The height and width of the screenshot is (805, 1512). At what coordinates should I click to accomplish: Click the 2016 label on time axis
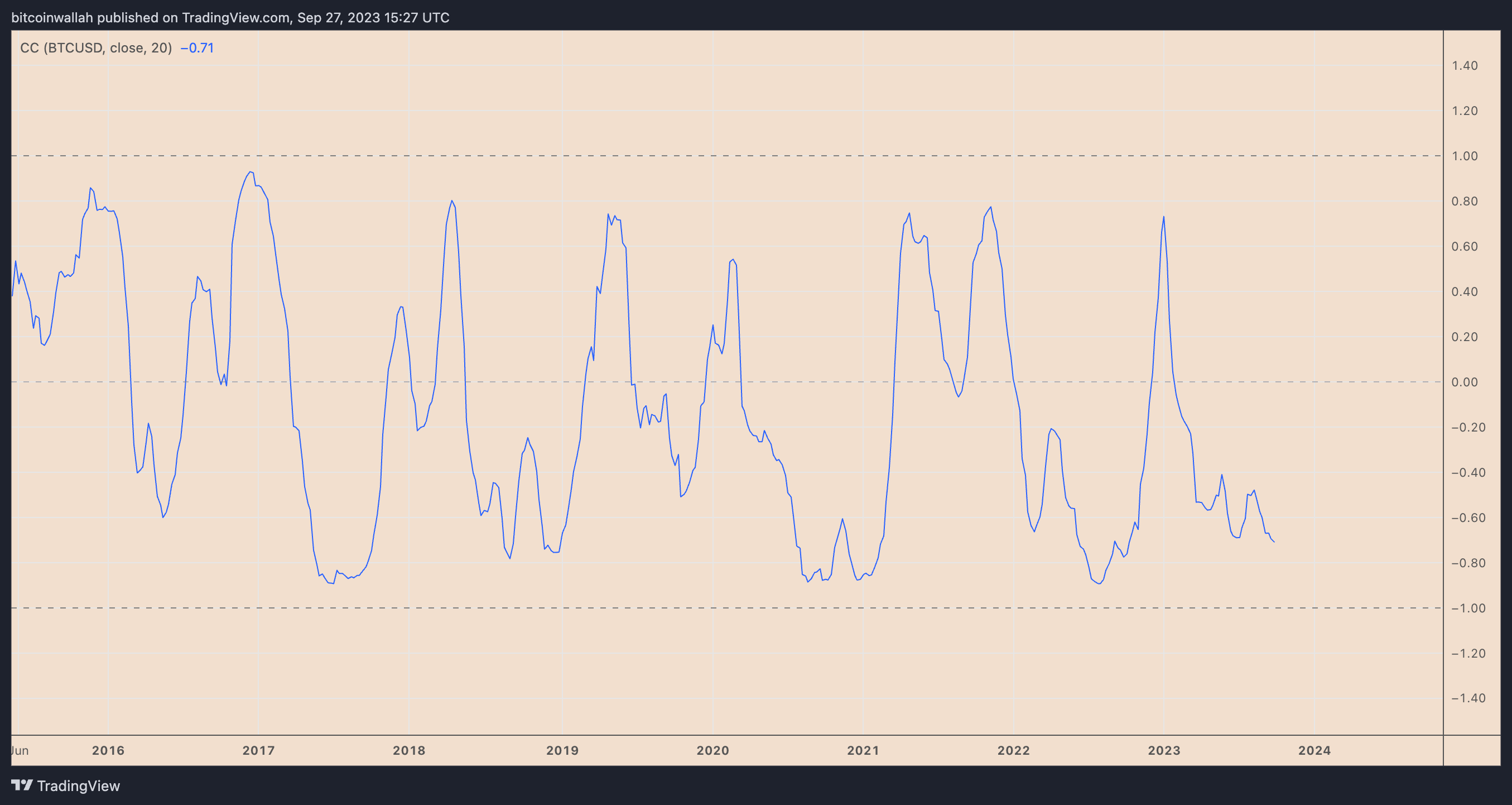tap(108, 750)
